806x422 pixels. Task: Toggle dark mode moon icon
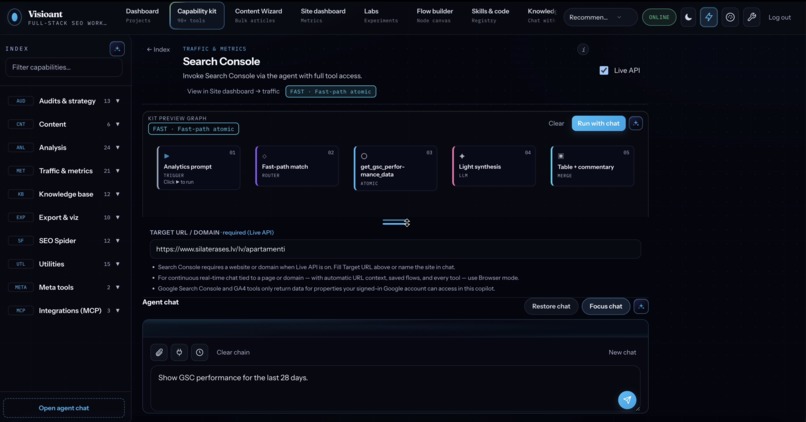688,17
